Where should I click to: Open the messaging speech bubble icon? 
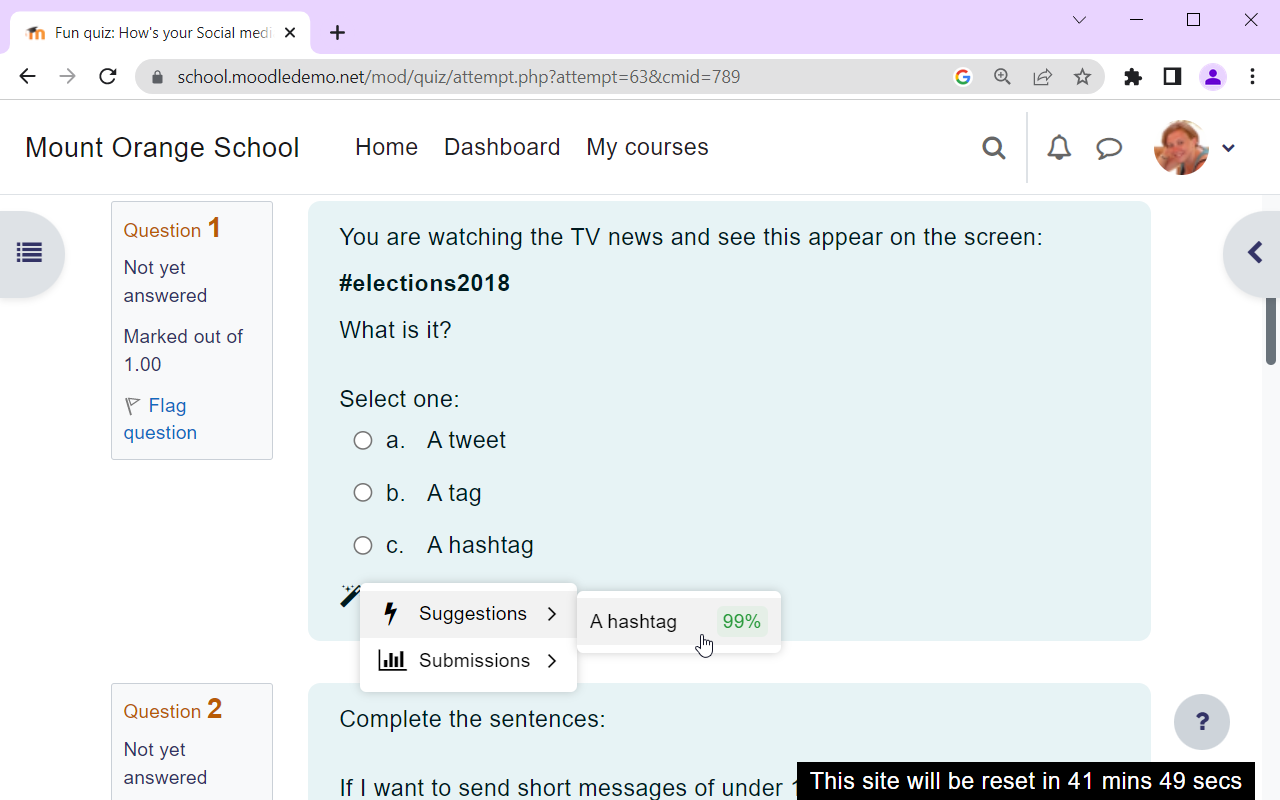[1109, 148]
